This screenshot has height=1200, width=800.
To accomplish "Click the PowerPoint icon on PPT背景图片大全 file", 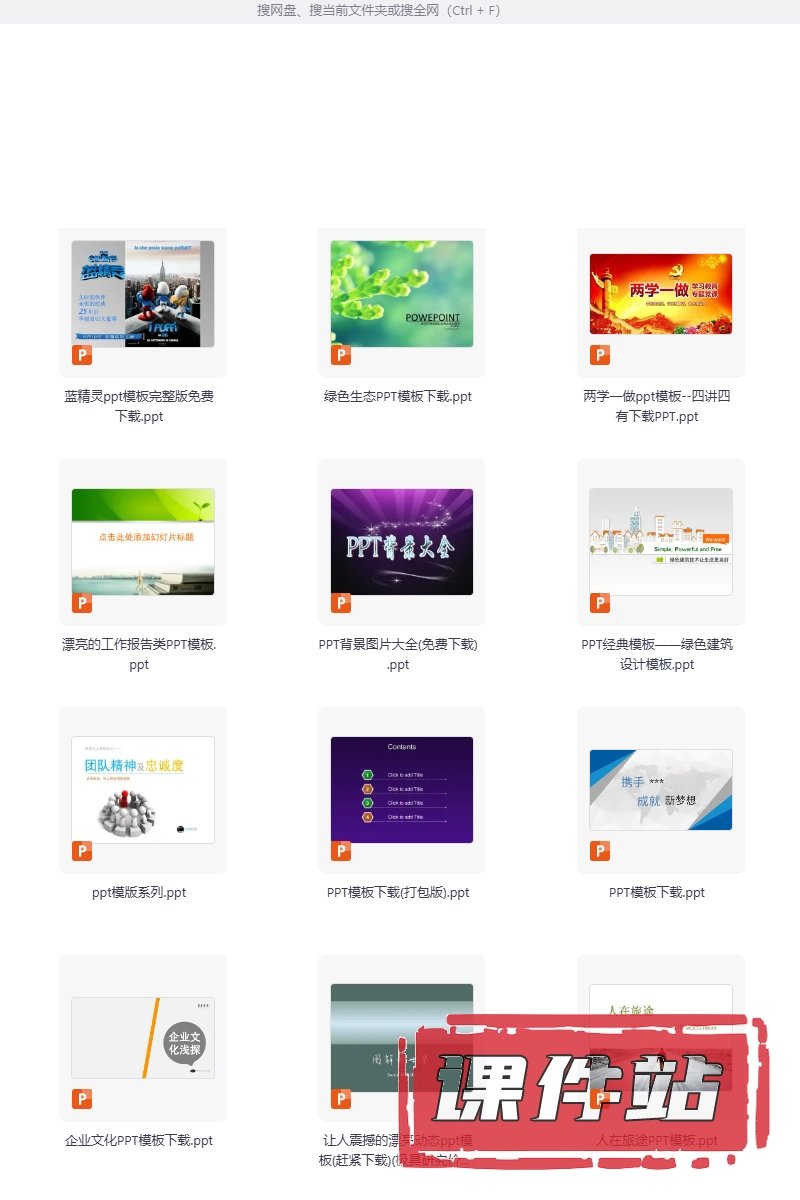I will 341,603.
